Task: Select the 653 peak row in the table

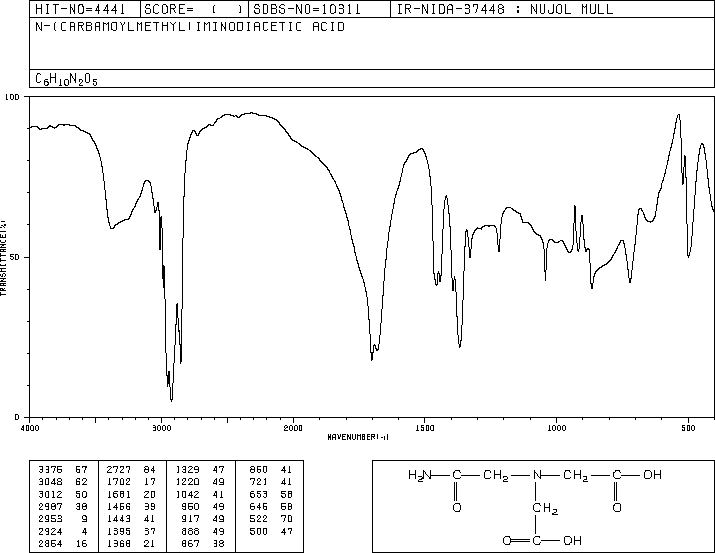Action: click(x=270, y=495)
